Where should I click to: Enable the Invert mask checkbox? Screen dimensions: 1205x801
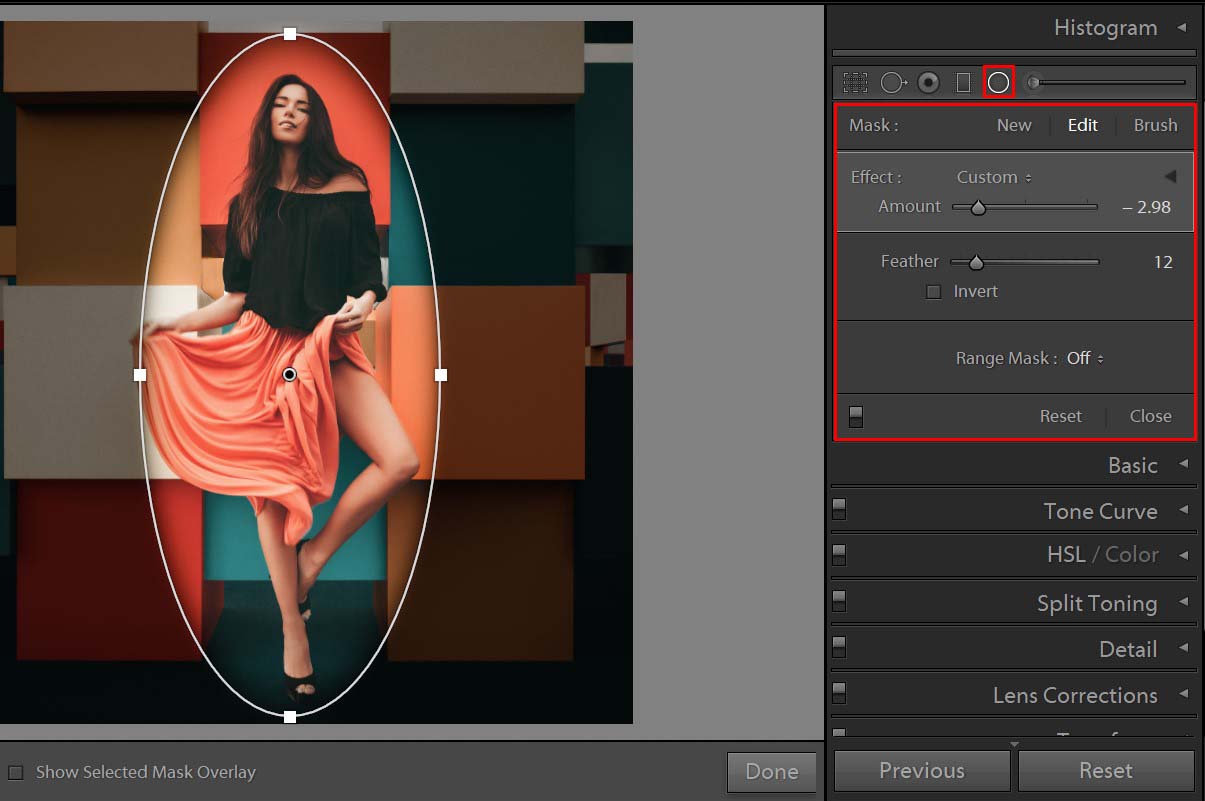934,292
